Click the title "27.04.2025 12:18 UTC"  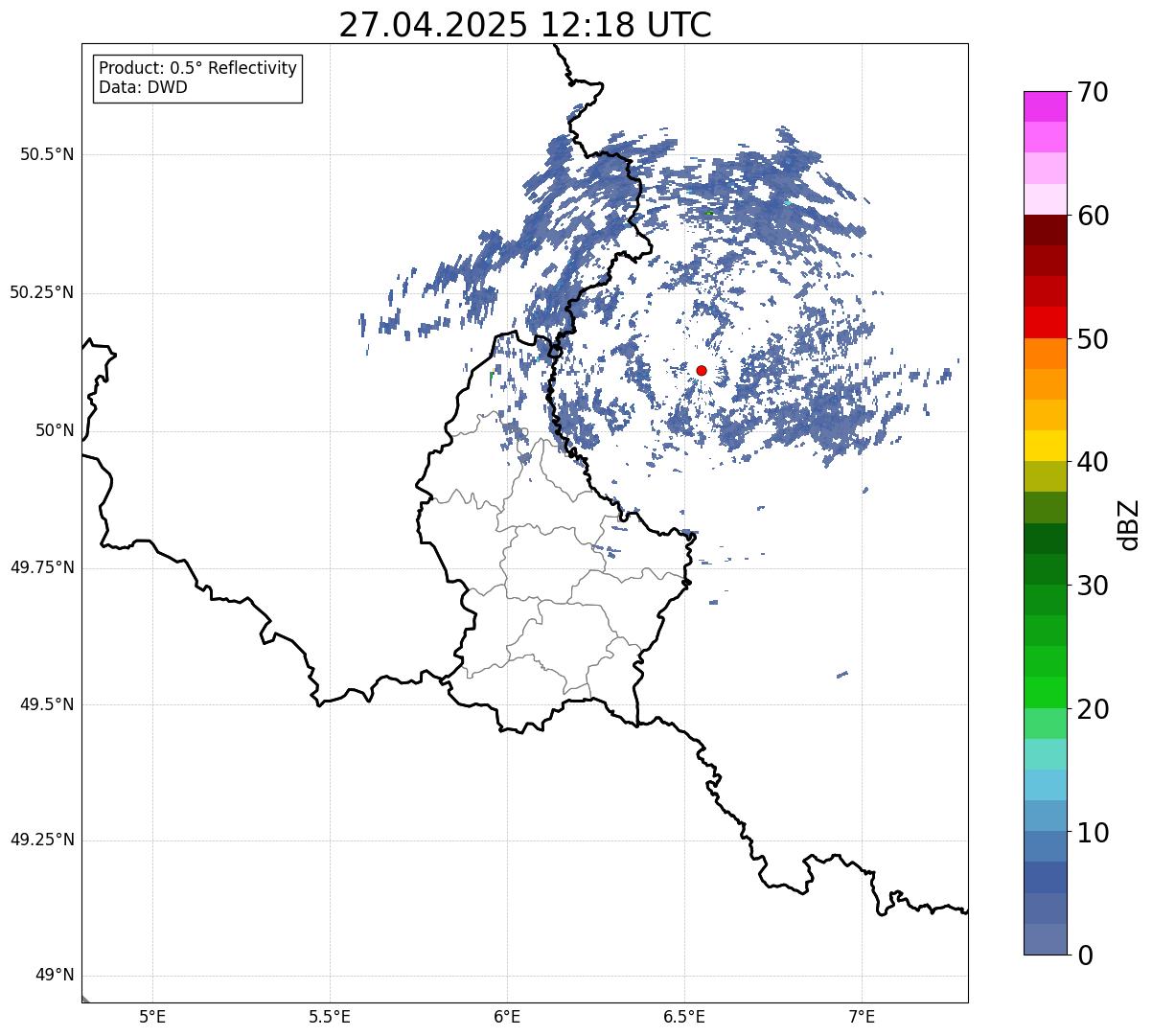525,25
